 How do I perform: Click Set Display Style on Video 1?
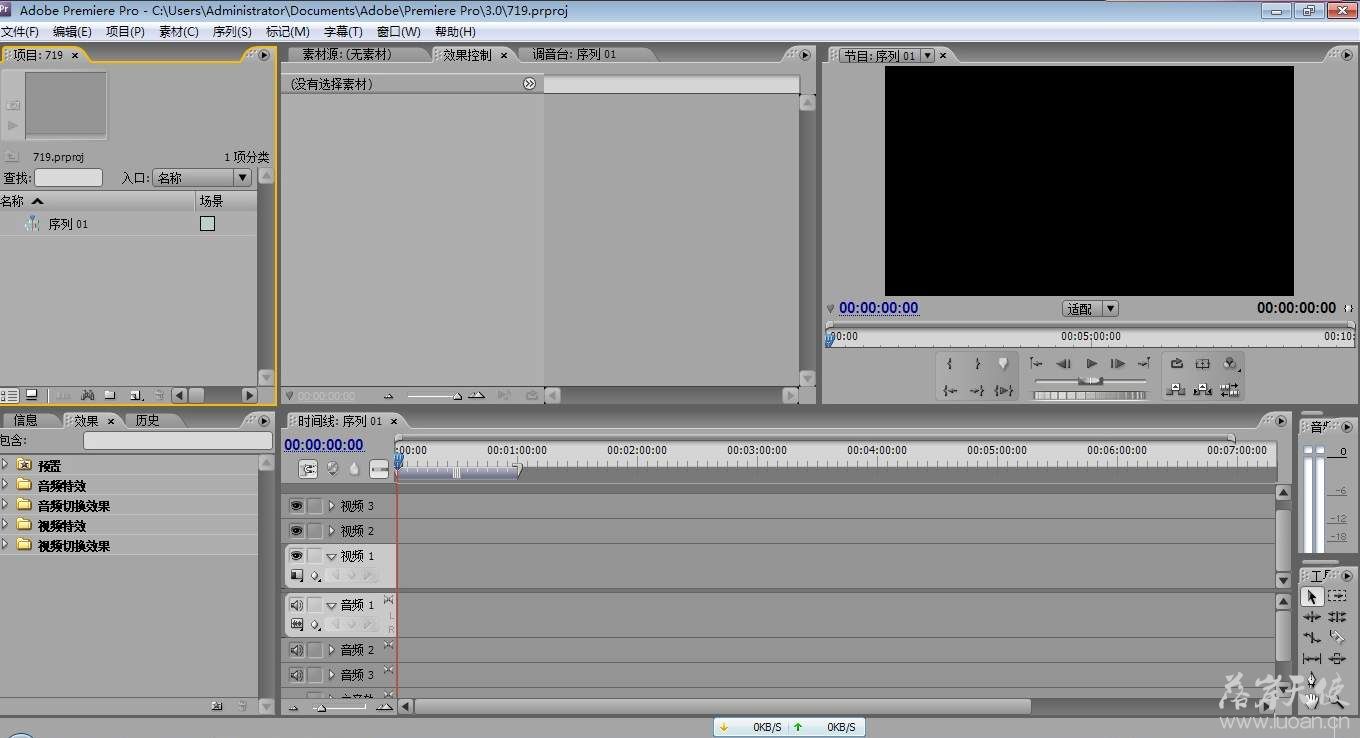click(297, 576)
